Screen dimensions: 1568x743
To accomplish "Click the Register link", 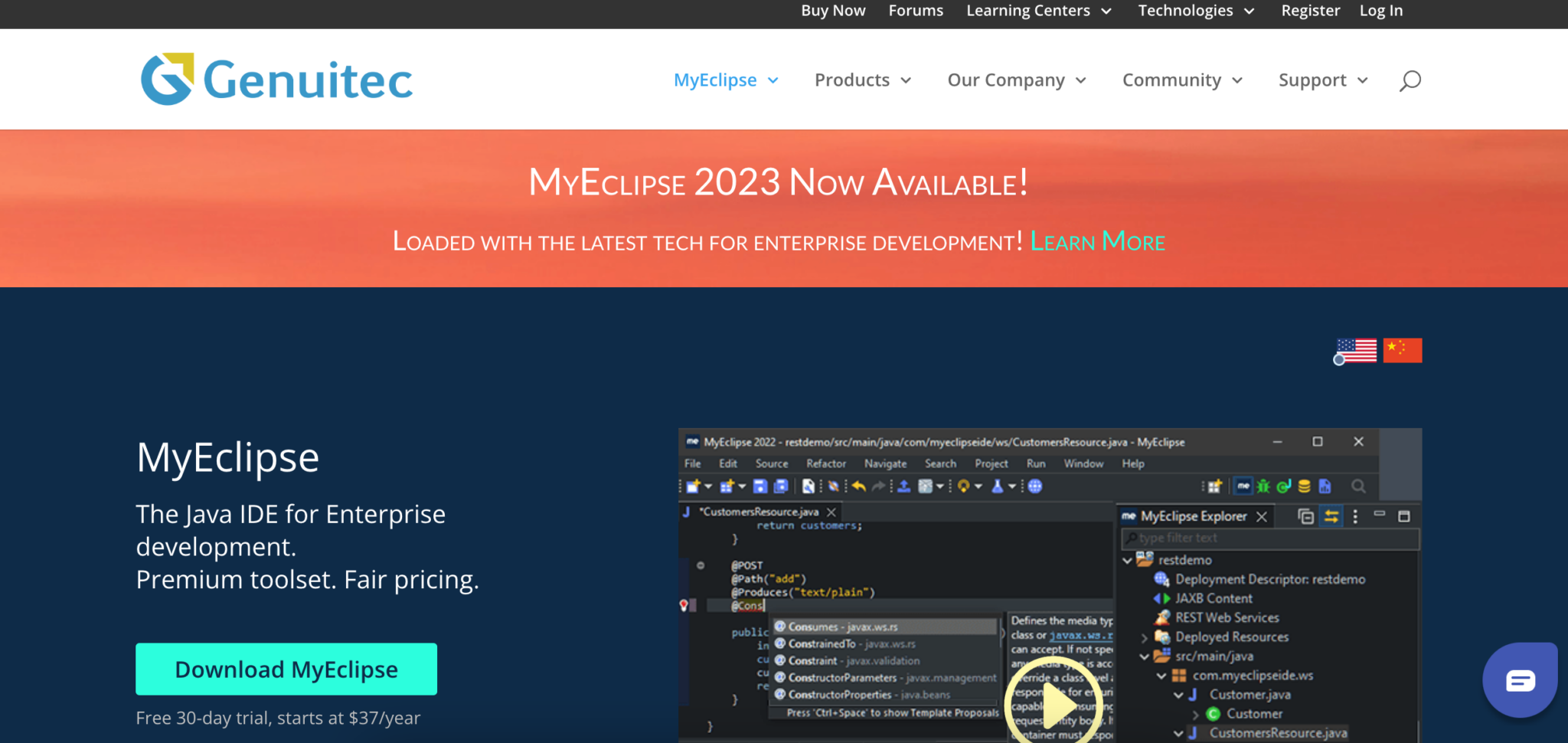I will [x=1311, y=11].
